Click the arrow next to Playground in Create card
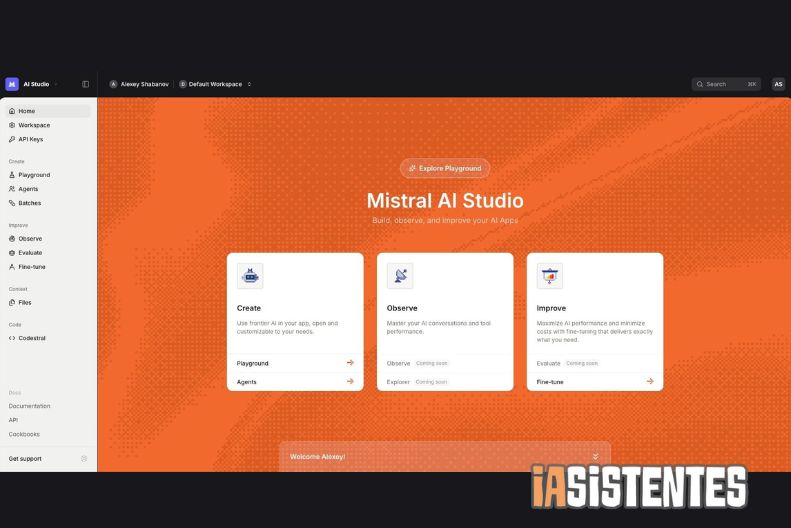Viewport: 791px width, 528px height. tap(350, 363)
